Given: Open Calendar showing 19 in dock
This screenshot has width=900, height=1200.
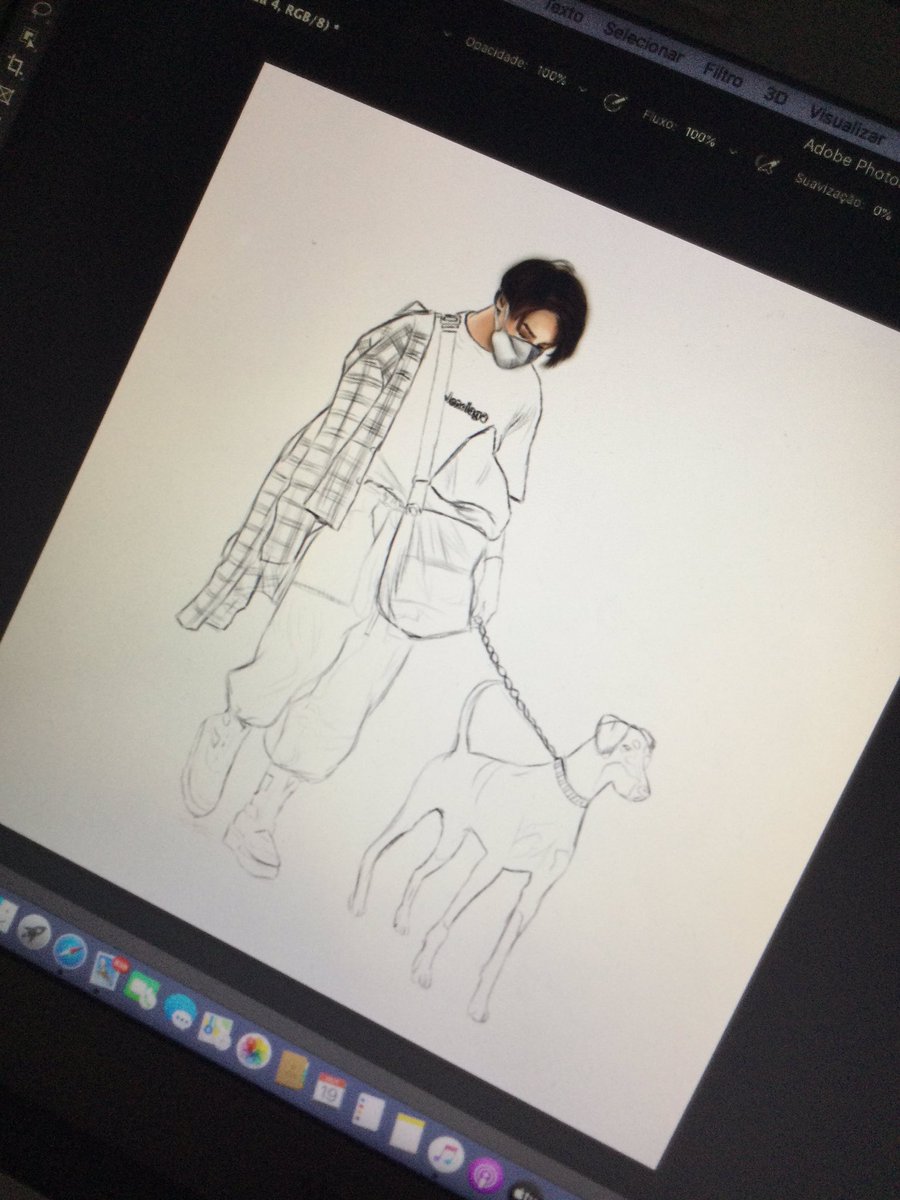Looking at the screenshot, I should [329, 1089].
